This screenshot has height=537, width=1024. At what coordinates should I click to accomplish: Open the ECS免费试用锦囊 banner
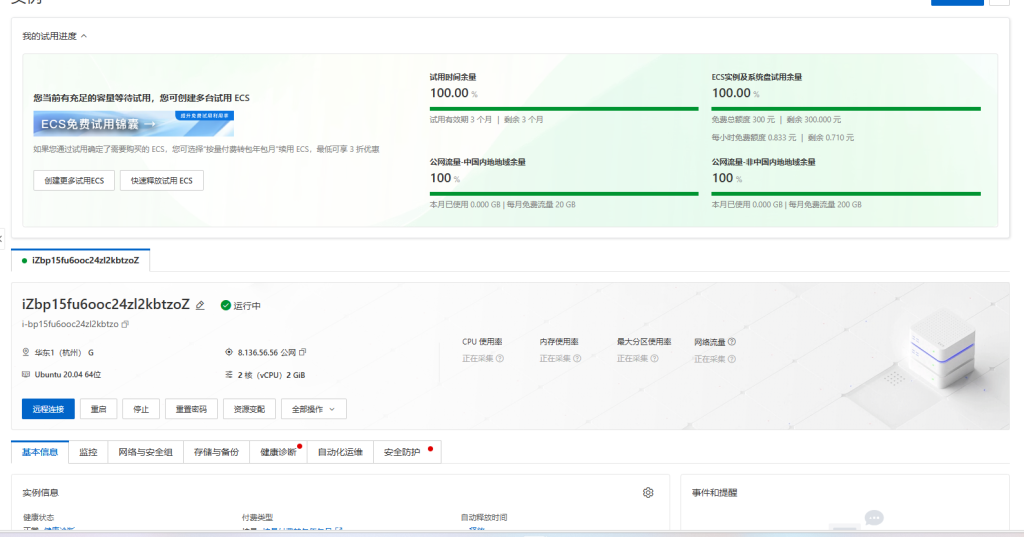click(133, 124)
